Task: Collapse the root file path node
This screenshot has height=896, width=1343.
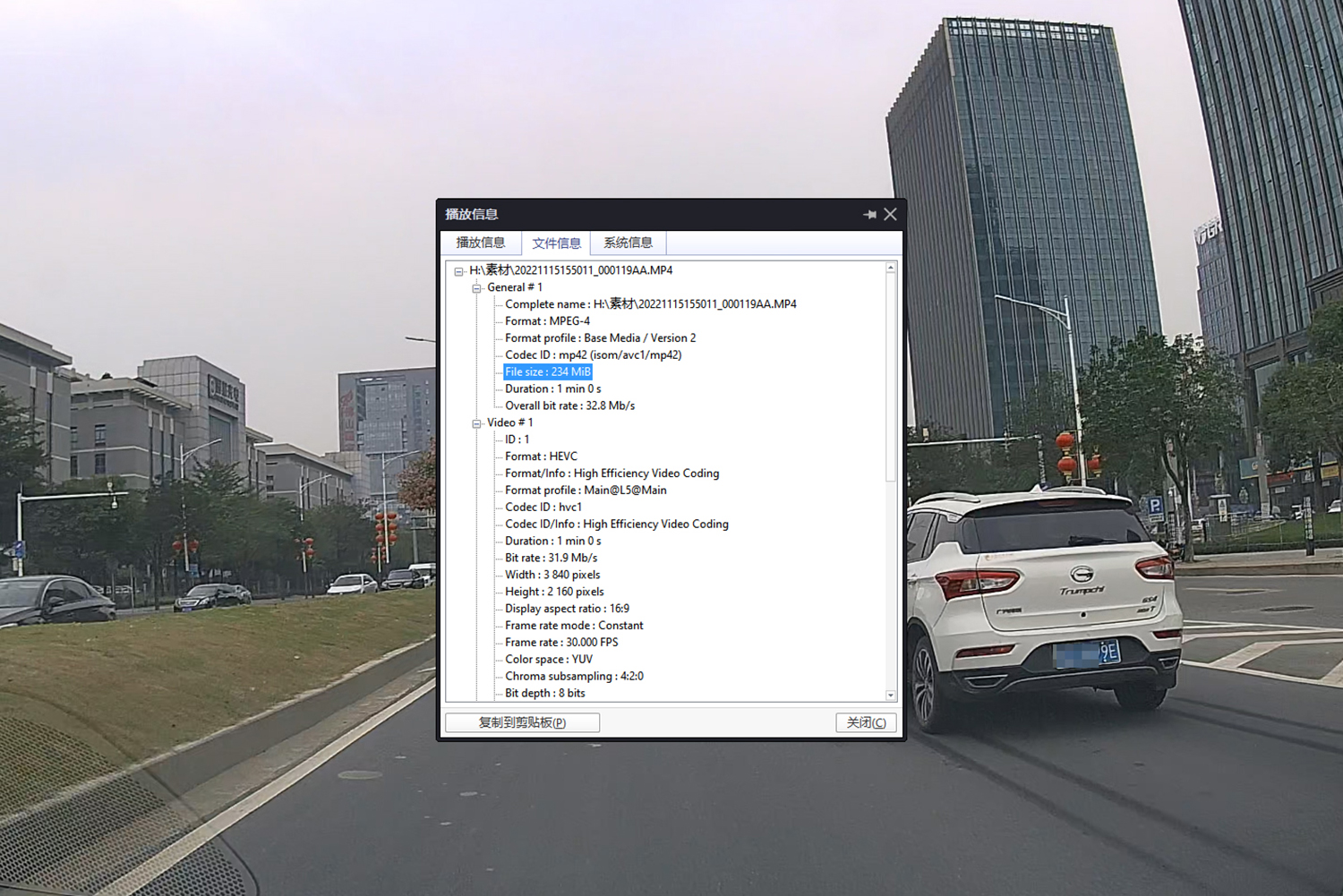Action: tap(459, 271)
